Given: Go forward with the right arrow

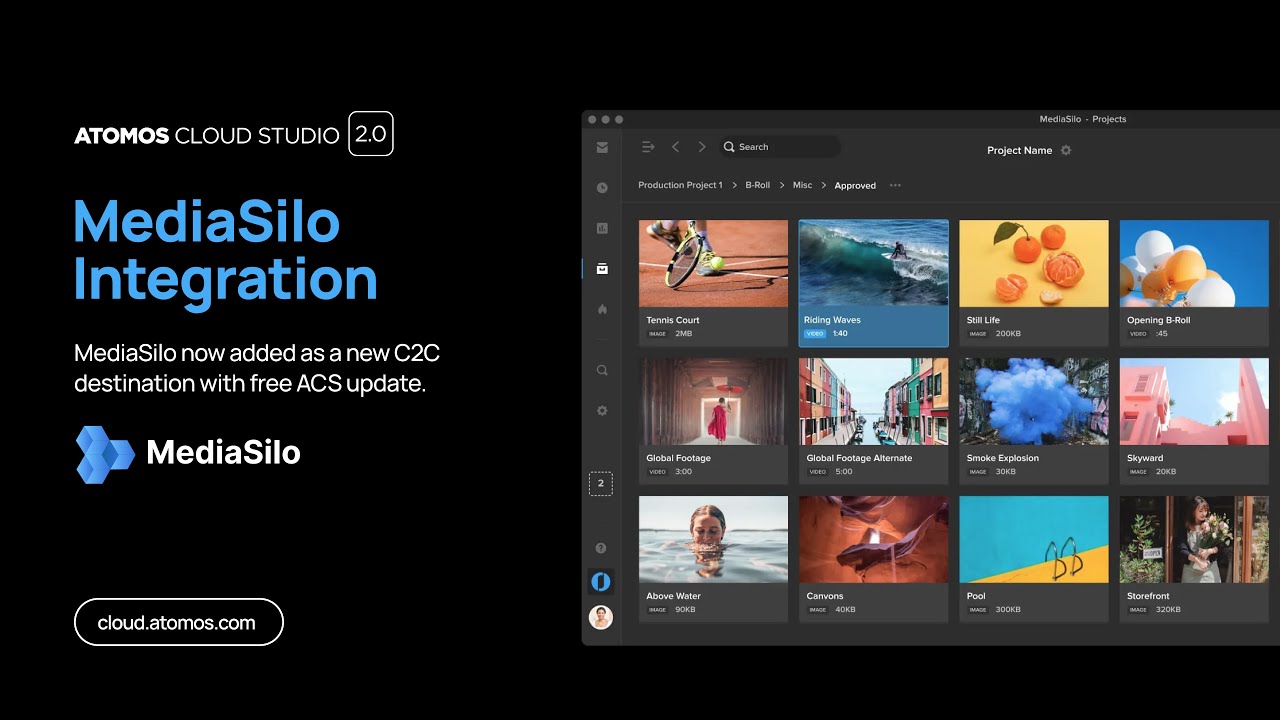Looking at the screenshot, I should coord(702,147).
